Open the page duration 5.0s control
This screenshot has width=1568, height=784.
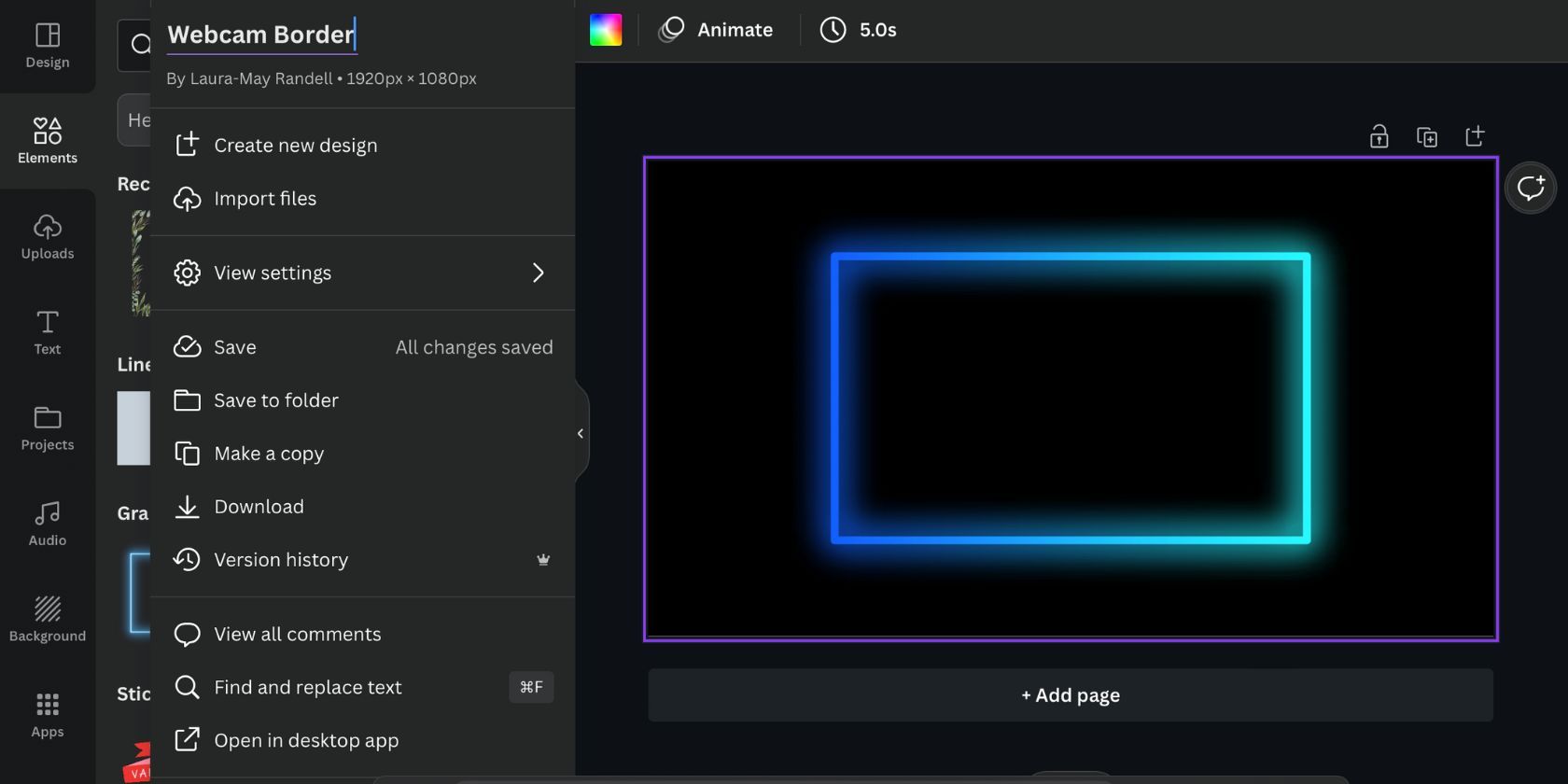click(859, 30)
